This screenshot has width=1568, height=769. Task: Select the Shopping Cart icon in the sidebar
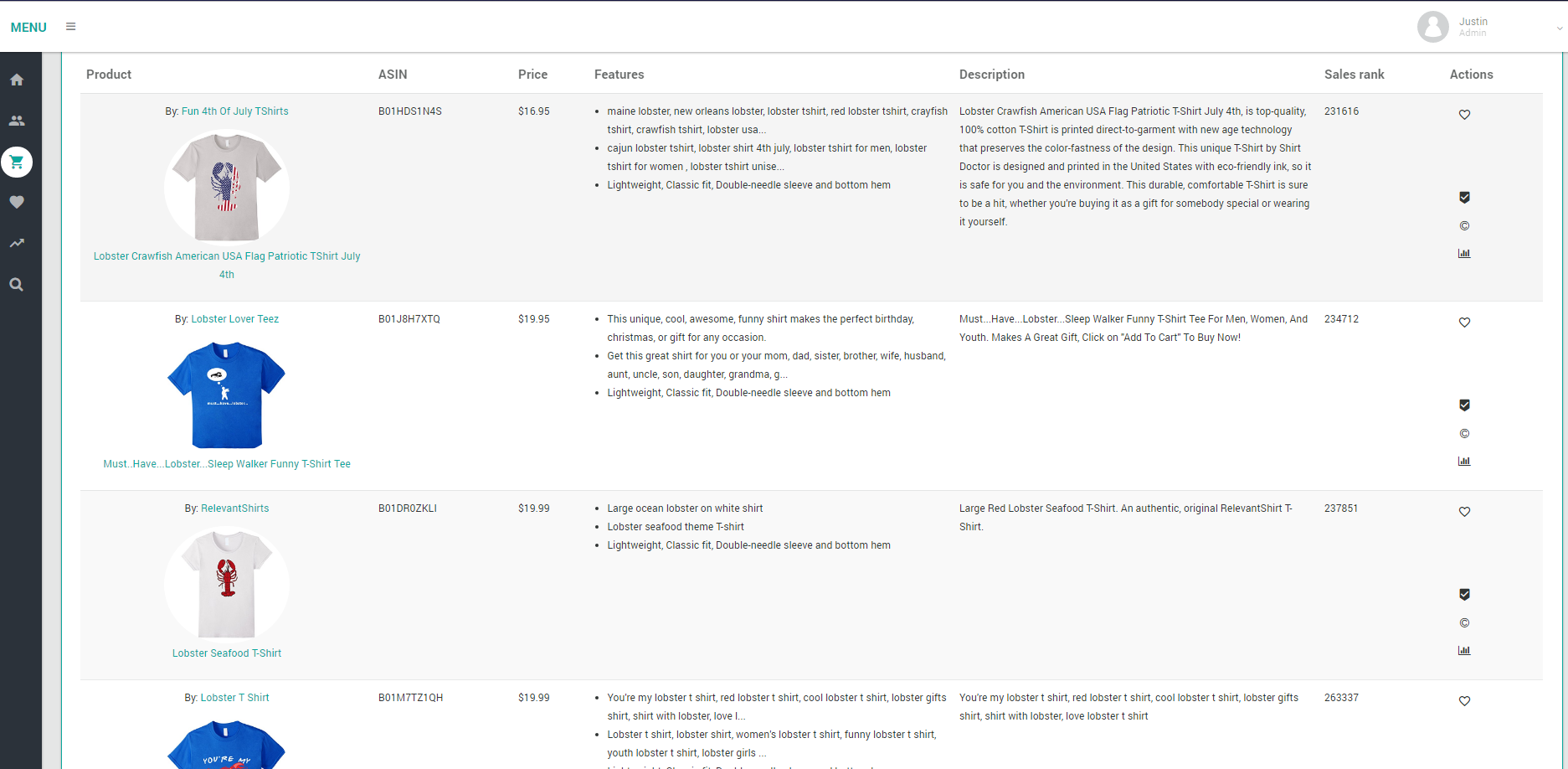point(17,162)
